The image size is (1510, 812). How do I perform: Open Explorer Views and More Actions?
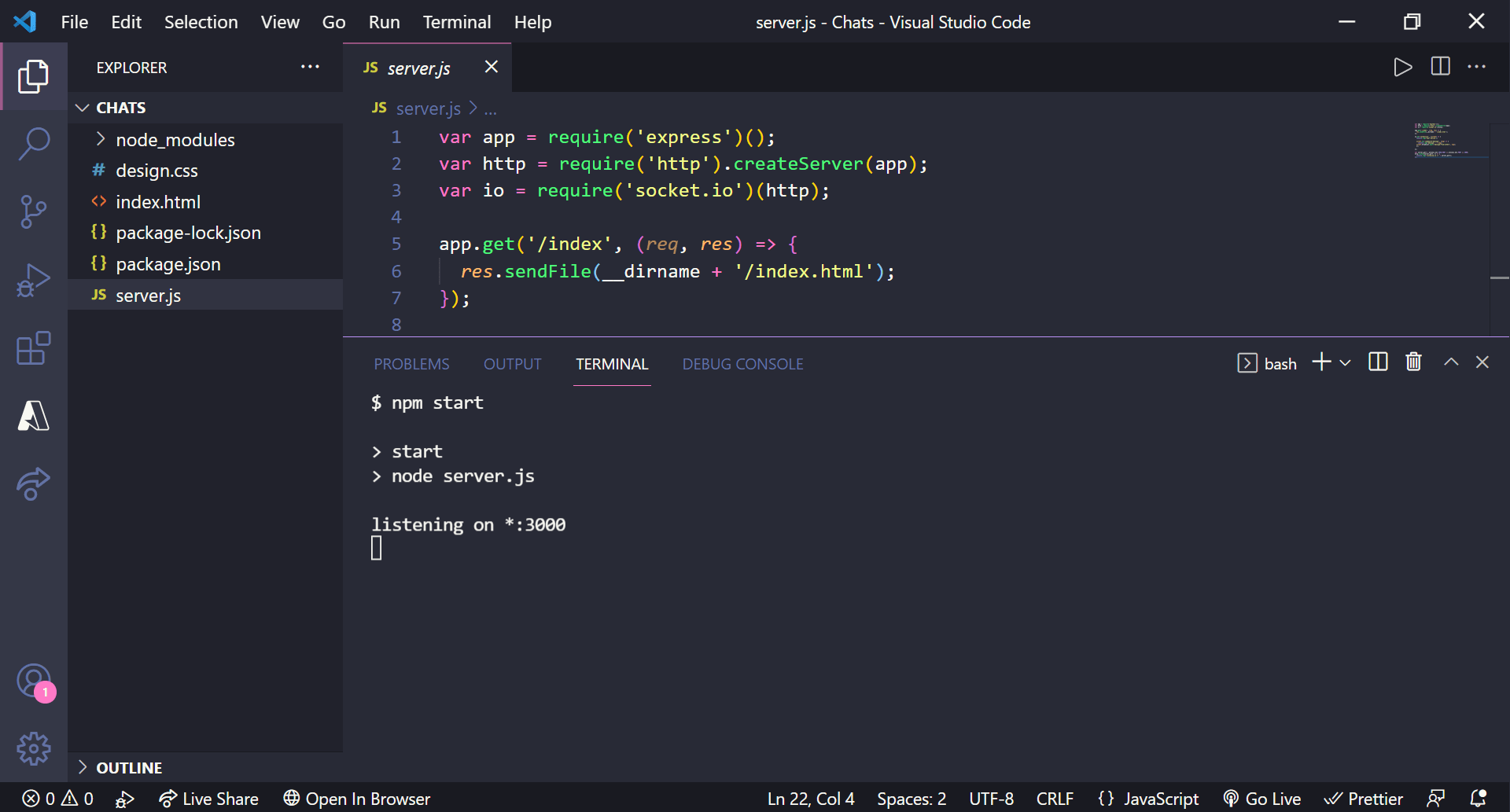(x=310, y=67)
